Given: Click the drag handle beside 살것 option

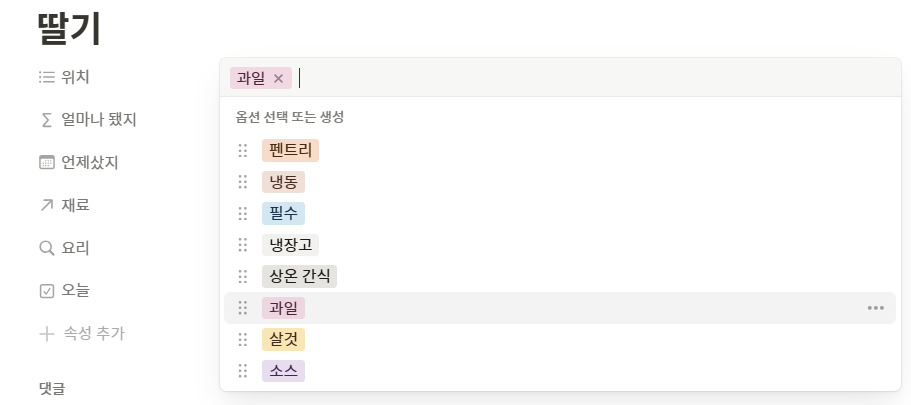Looking at the screenshot, I should [242, 340].
